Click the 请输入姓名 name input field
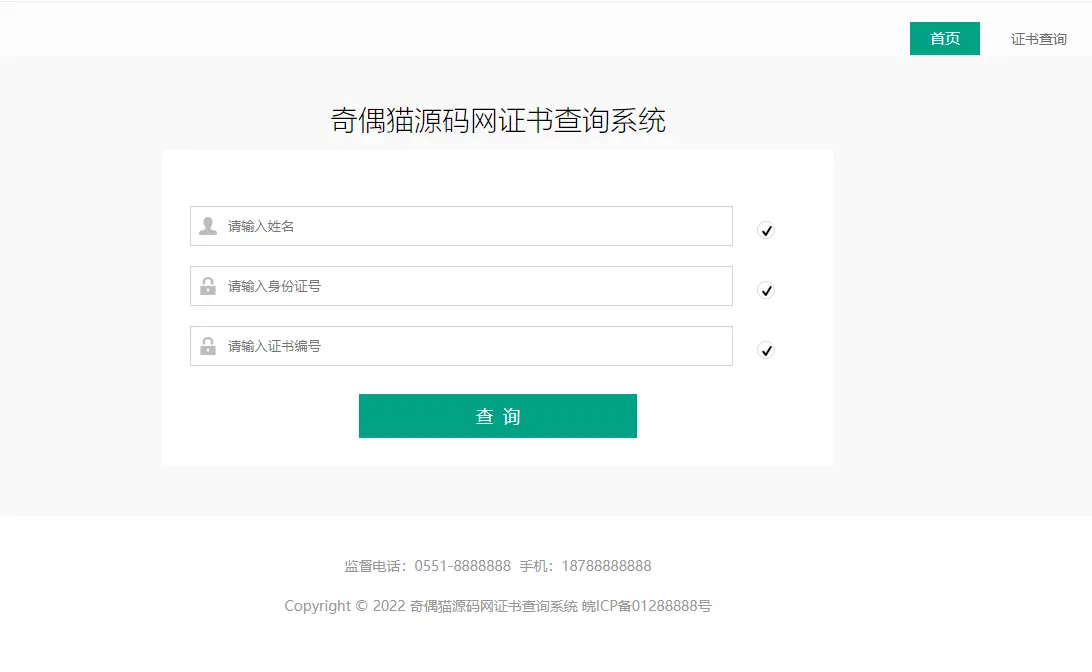This screenshot has height=672, width=1092. [461, 226]
